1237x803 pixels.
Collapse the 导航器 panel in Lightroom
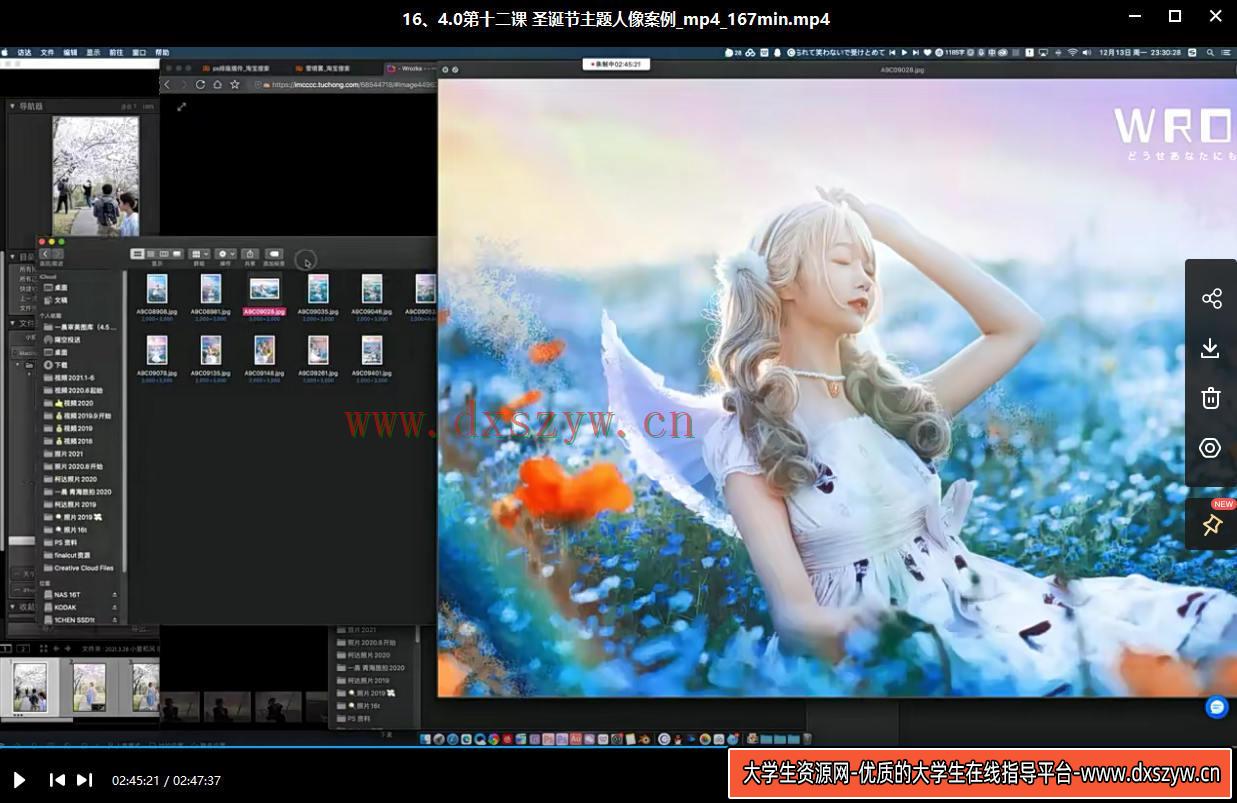(13, 106)
